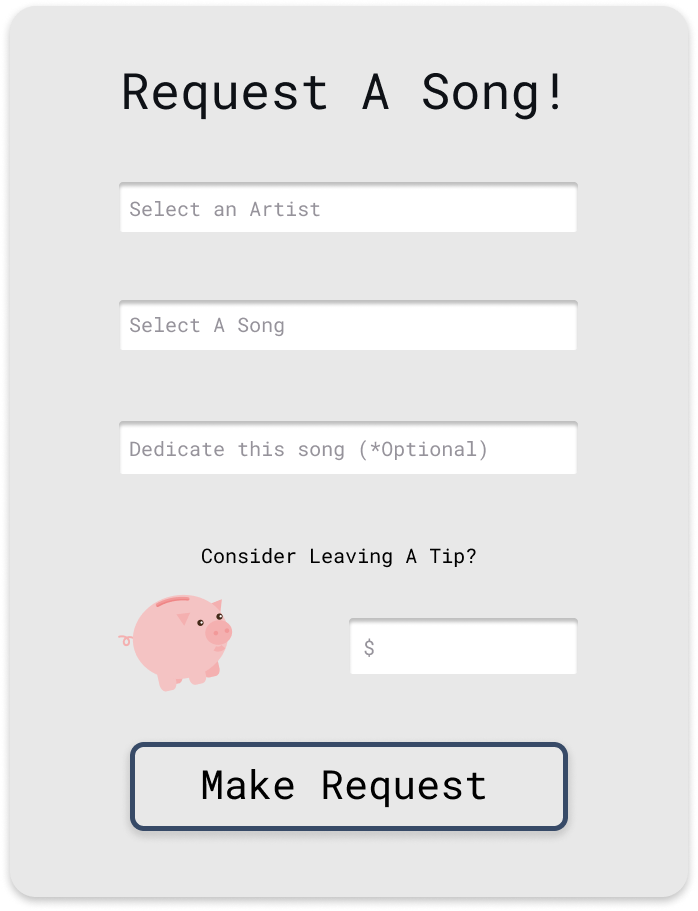Select the Artist placeholder text
This screenshot has width=698, height=911.
coord(285,210)
